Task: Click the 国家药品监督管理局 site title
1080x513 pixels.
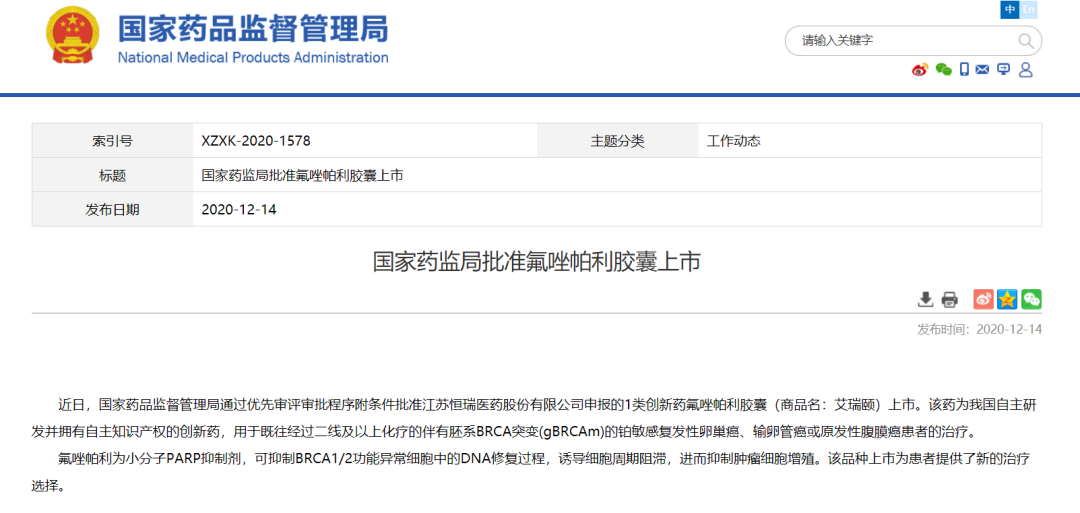Action: pos(253,30)
